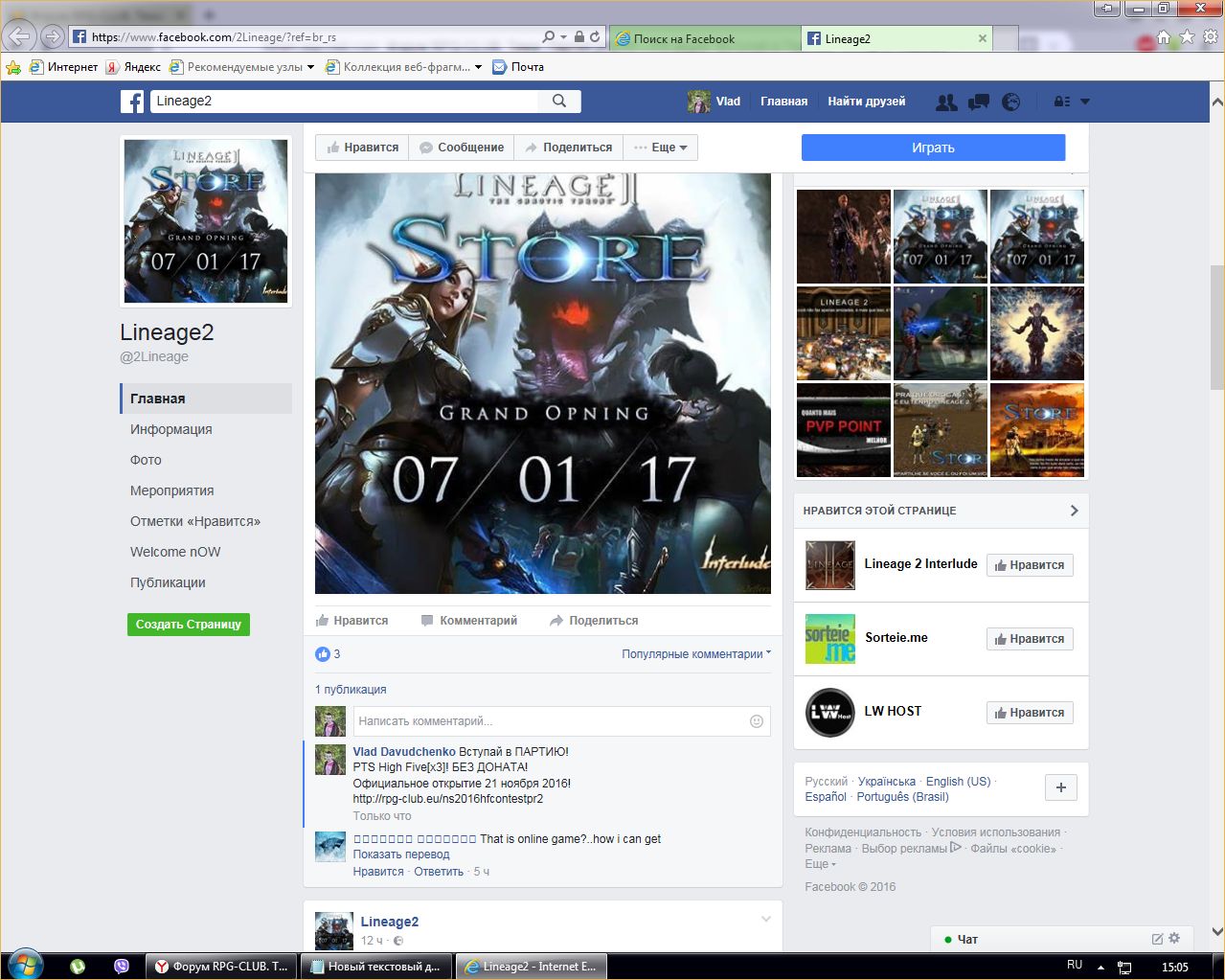The height and width of the screenshot is (980, 1225).
Task: Click the green Создать Страницу button
Action: coord(189,625)
